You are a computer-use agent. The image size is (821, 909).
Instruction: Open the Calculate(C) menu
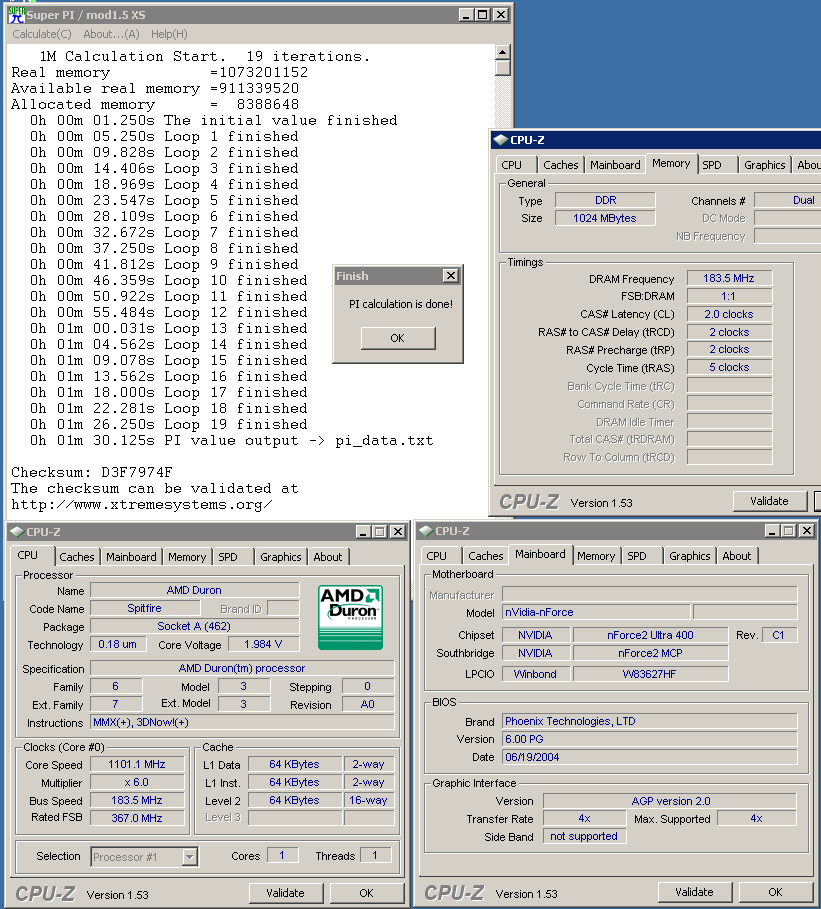(41, 34)
